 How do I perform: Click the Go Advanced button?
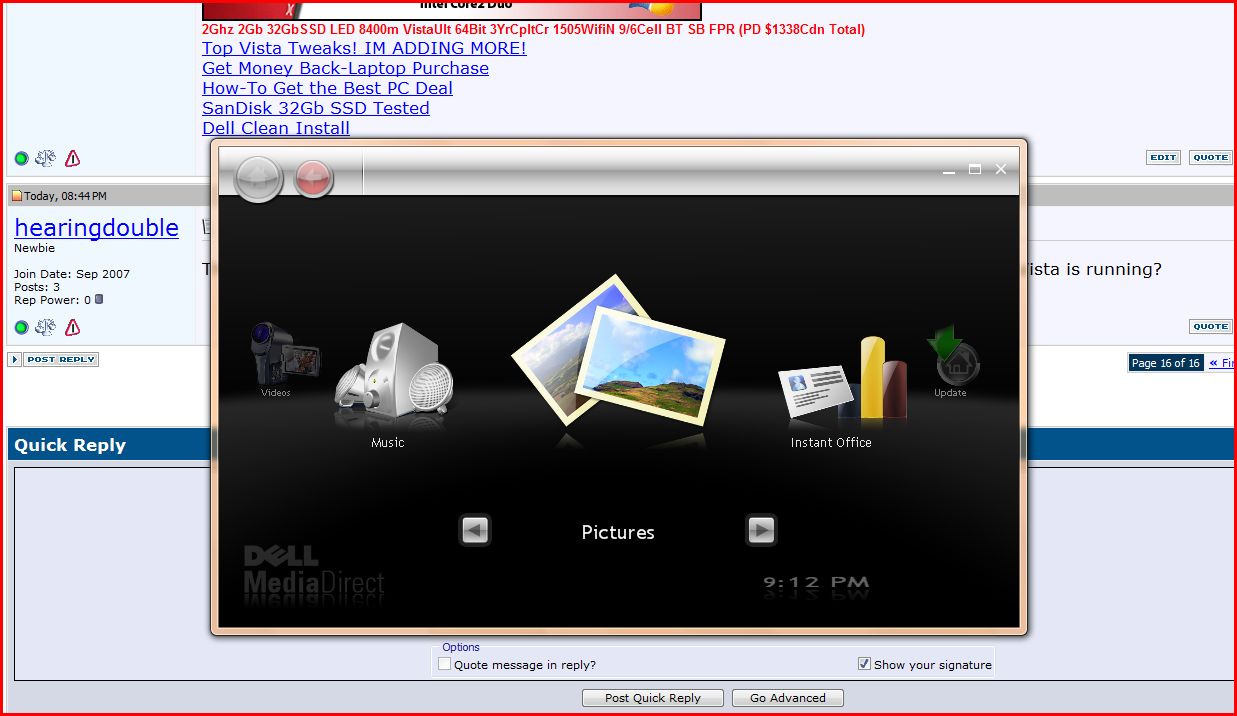click(x=788, y=698)
